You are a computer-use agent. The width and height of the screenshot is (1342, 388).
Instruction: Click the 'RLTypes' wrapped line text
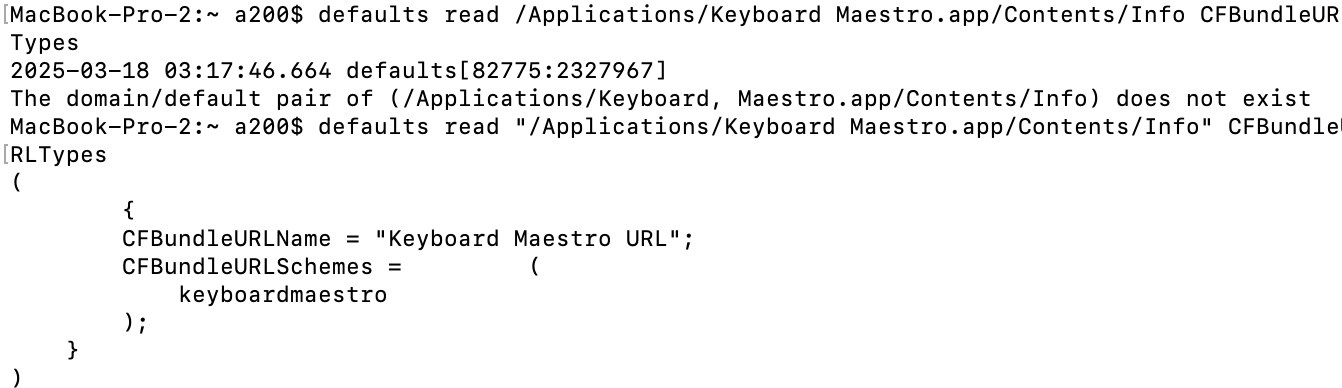59,155
